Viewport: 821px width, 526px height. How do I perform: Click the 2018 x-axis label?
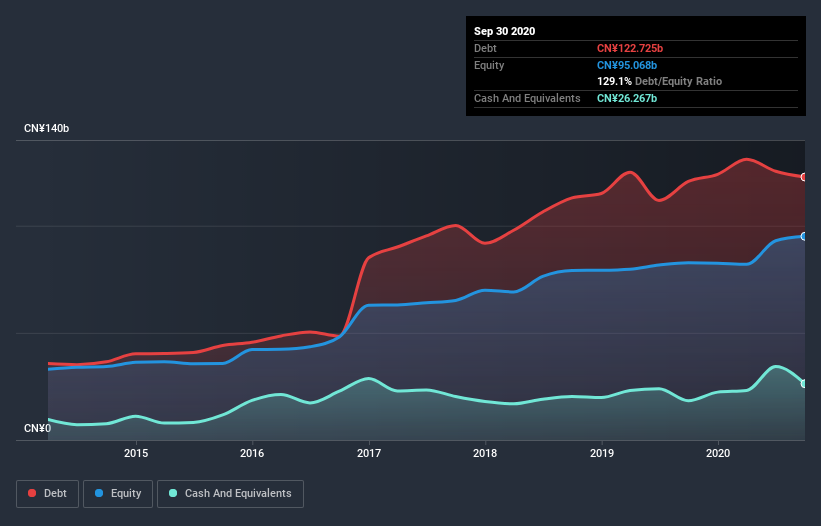[x=485, y=453]
